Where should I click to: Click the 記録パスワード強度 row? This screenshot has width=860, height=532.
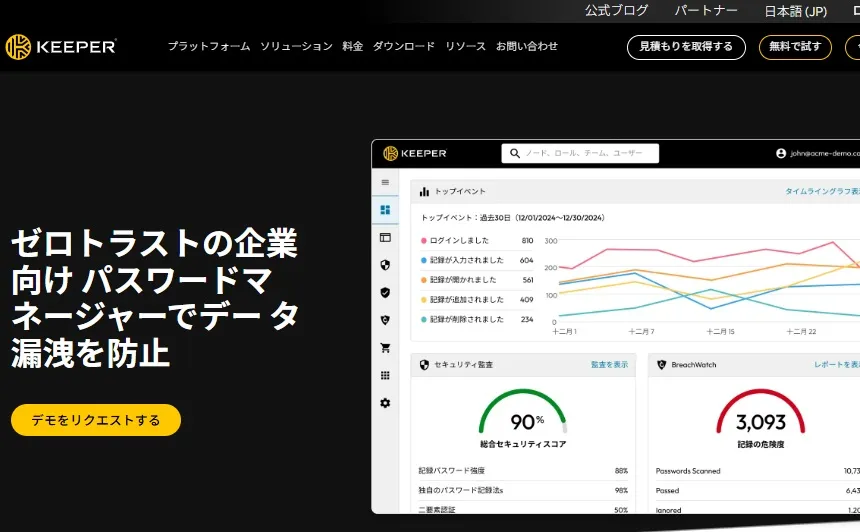click(523, 471)
